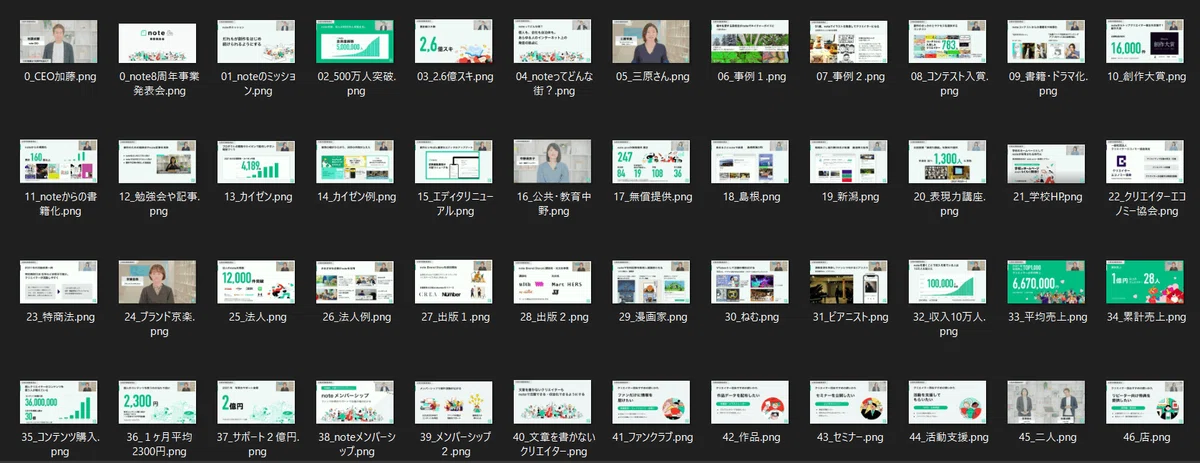Screen dimensions: 1200x463
Task: Select the 13_カイゼン.png thumbnail
Action: tap(257, 163)
